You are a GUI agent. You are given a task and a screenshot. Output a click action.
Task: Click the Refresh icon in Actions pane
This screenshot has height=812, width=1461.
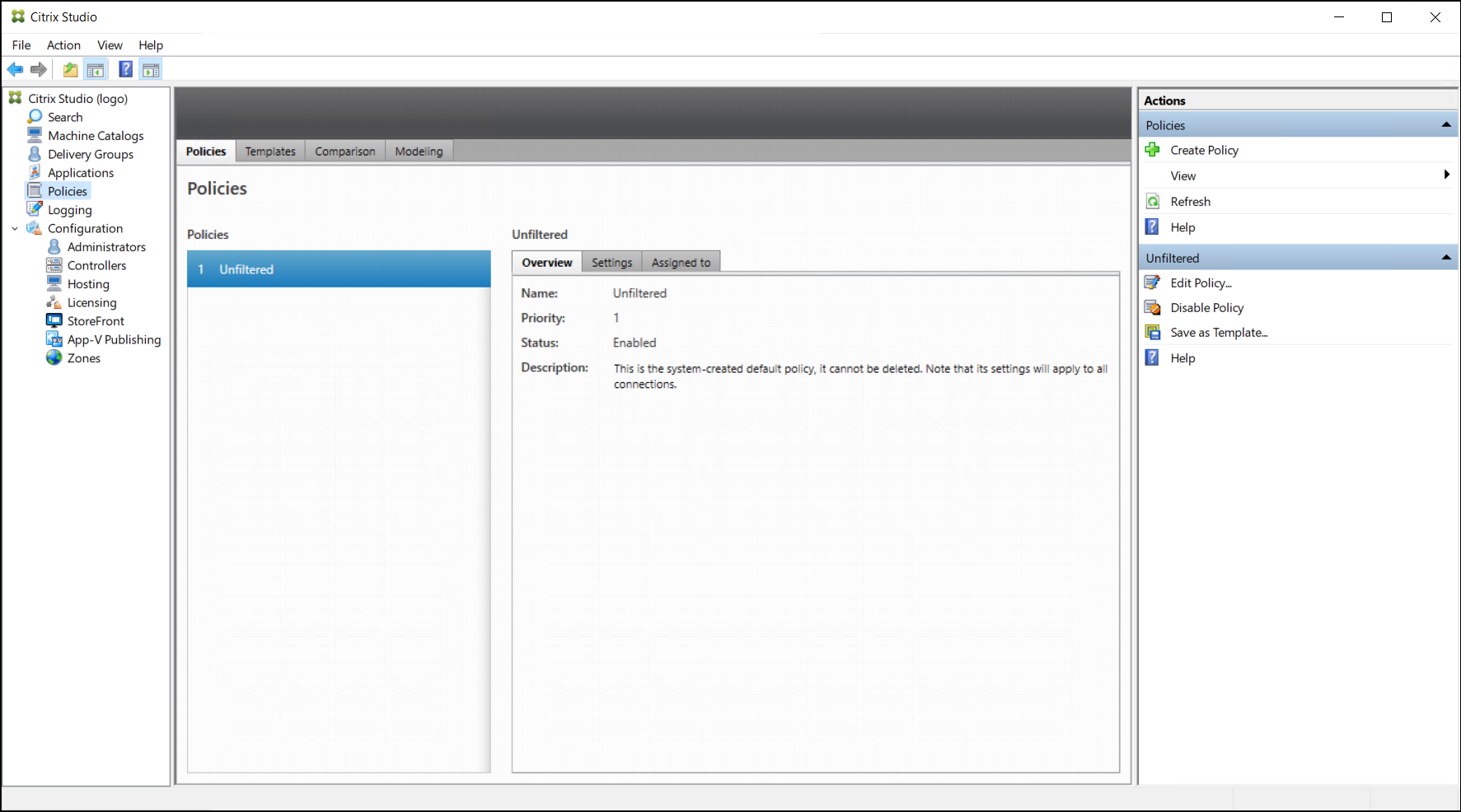[x=1153, y=202]
